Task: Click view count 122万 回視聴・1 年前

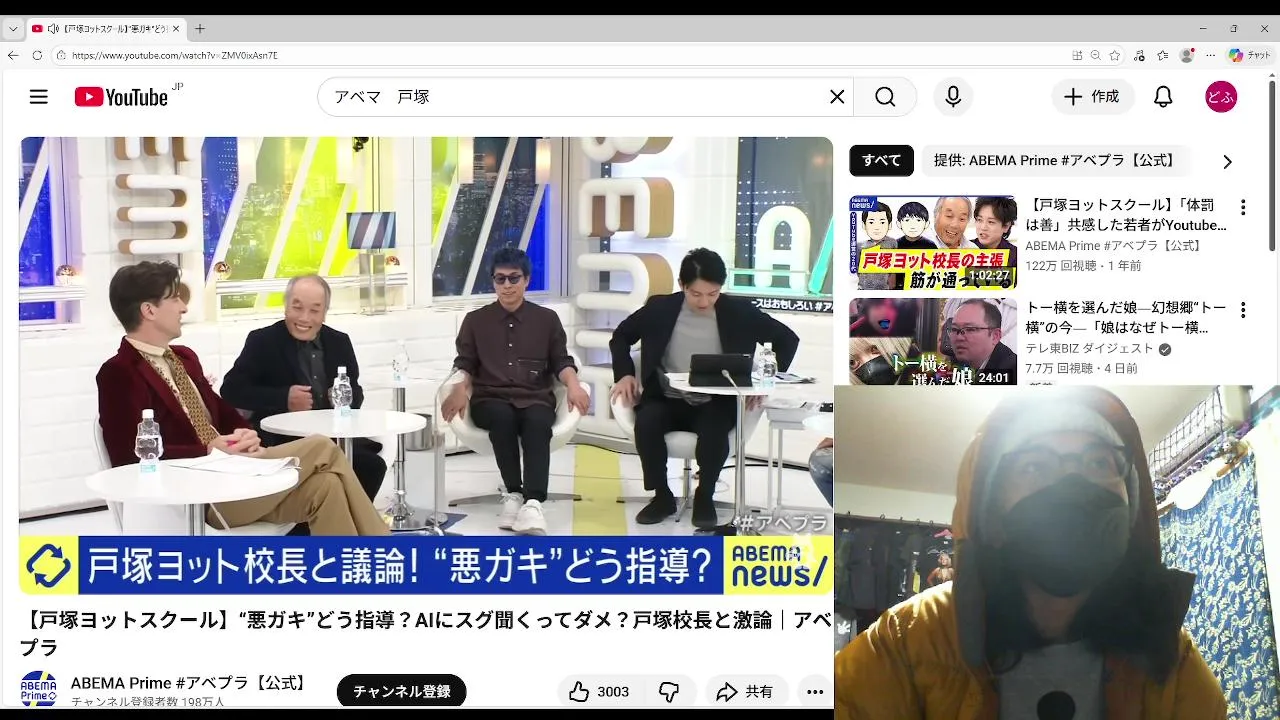Action: (x=1083, y=266)
